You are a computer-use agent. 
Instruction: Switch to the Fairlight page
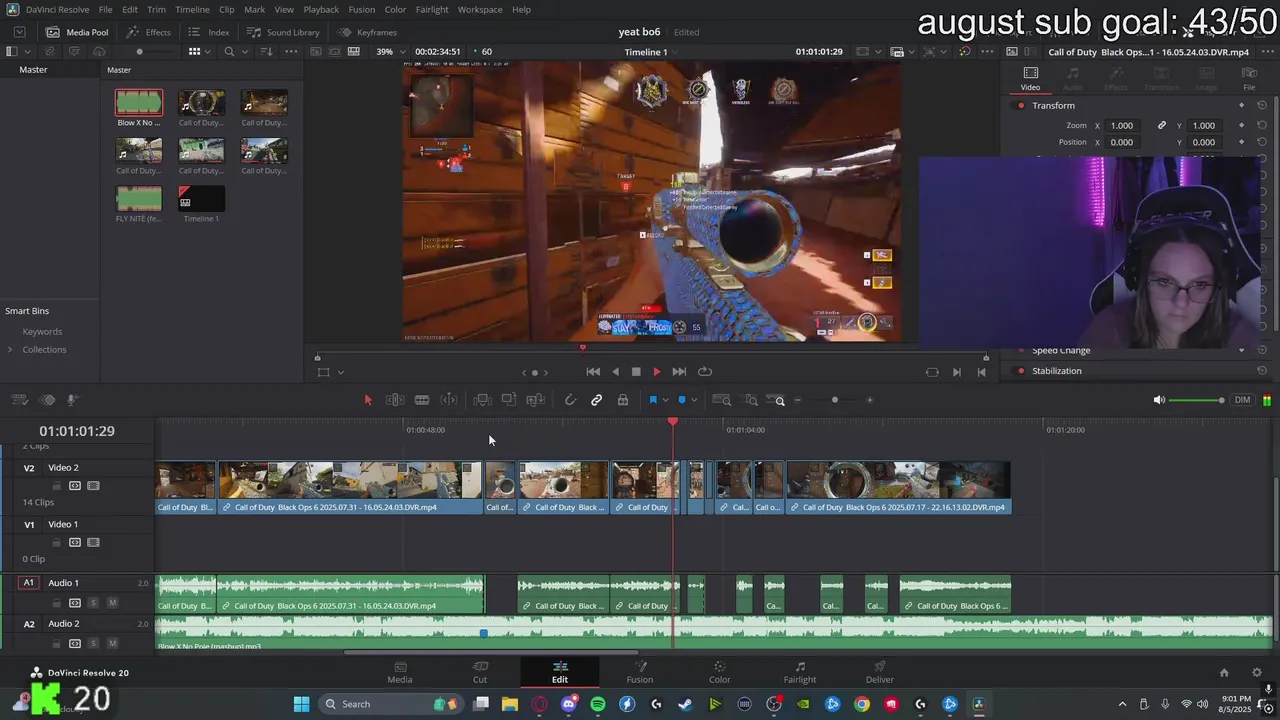800,672
